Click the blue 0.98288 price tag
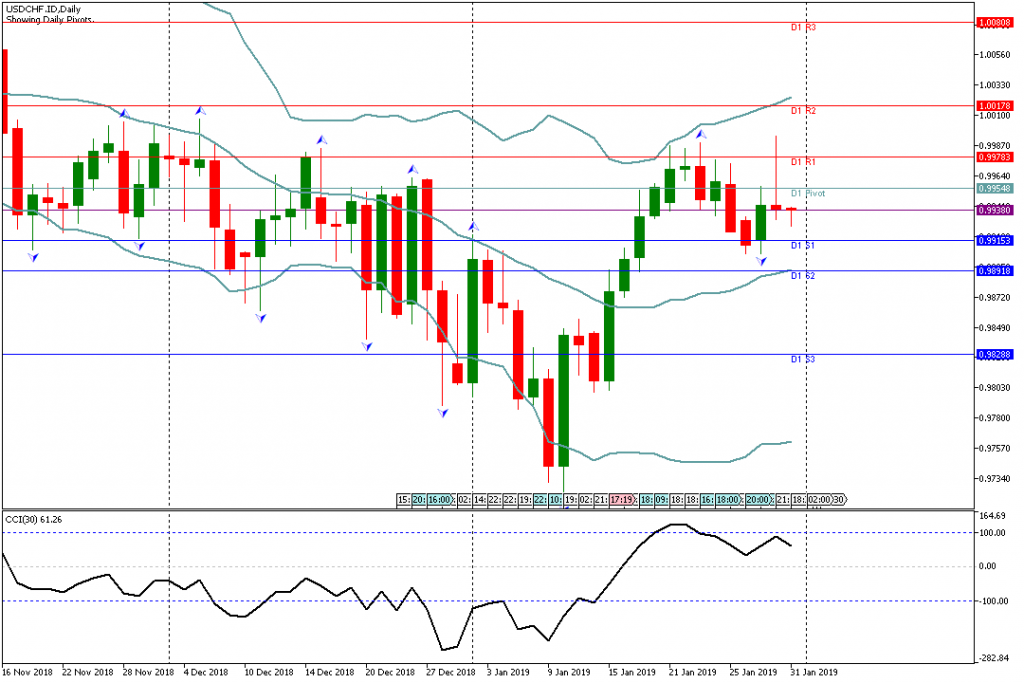This screenshot has height=683, width=1024. pos(997,354)
